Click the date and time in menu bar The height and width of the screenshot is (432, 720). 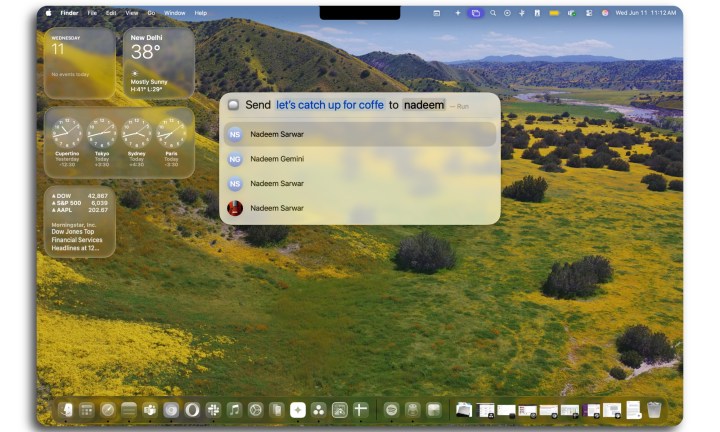click(x=646, y=13)
